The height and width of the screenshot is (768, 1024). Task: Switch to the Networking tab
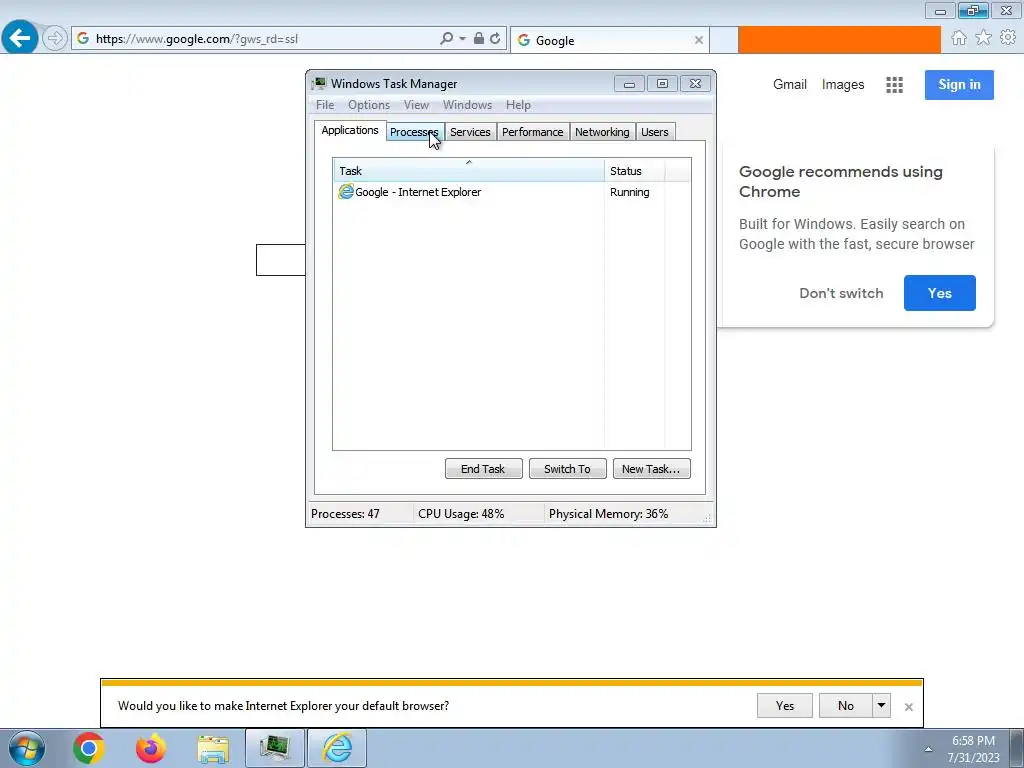click(602, 132)
